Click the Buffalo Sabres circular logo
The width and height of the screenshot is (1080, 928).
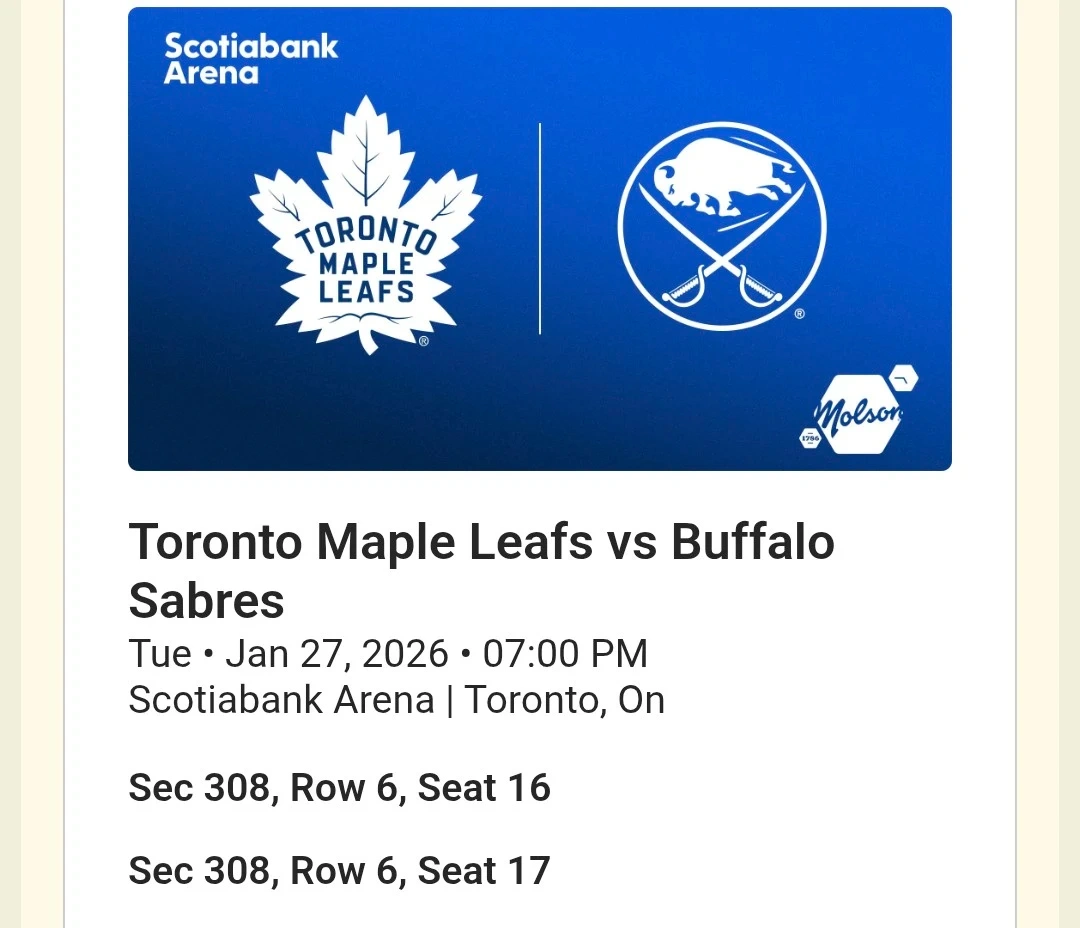pos(722,227)
